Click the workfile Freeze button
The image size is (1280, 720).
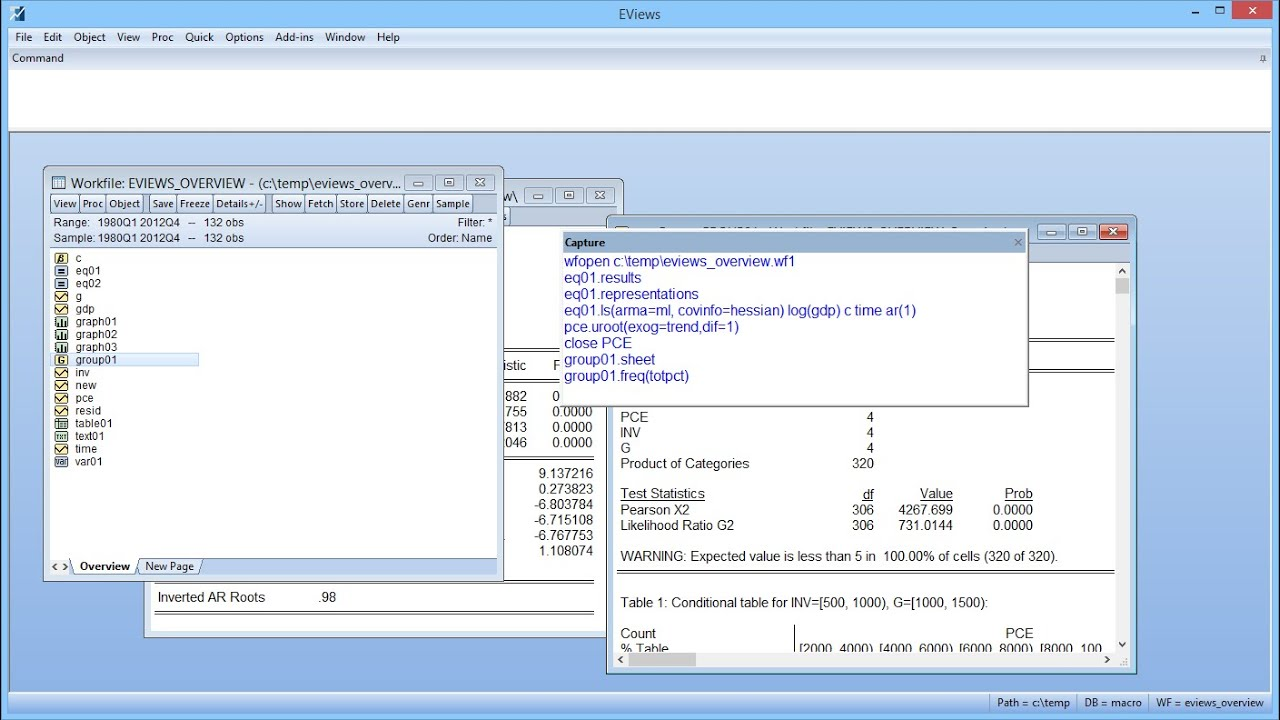[x=195, y=204]
